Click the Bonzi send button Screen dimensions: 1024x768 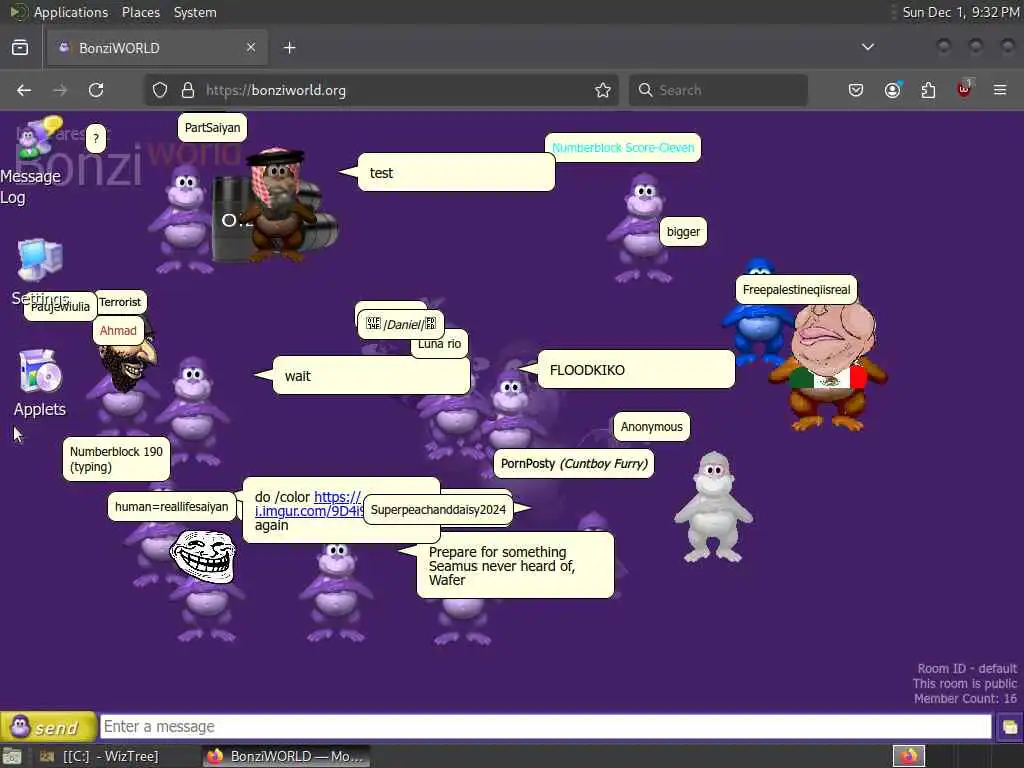point(48,726)
